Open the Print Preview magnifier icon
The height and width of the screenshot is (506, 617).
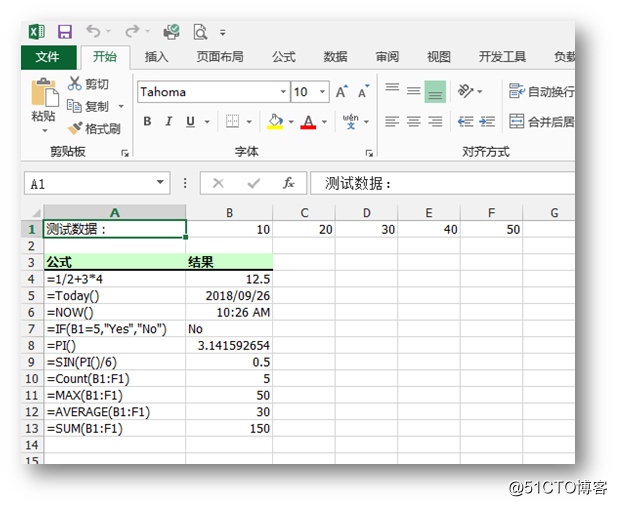(x=200, y=32)
